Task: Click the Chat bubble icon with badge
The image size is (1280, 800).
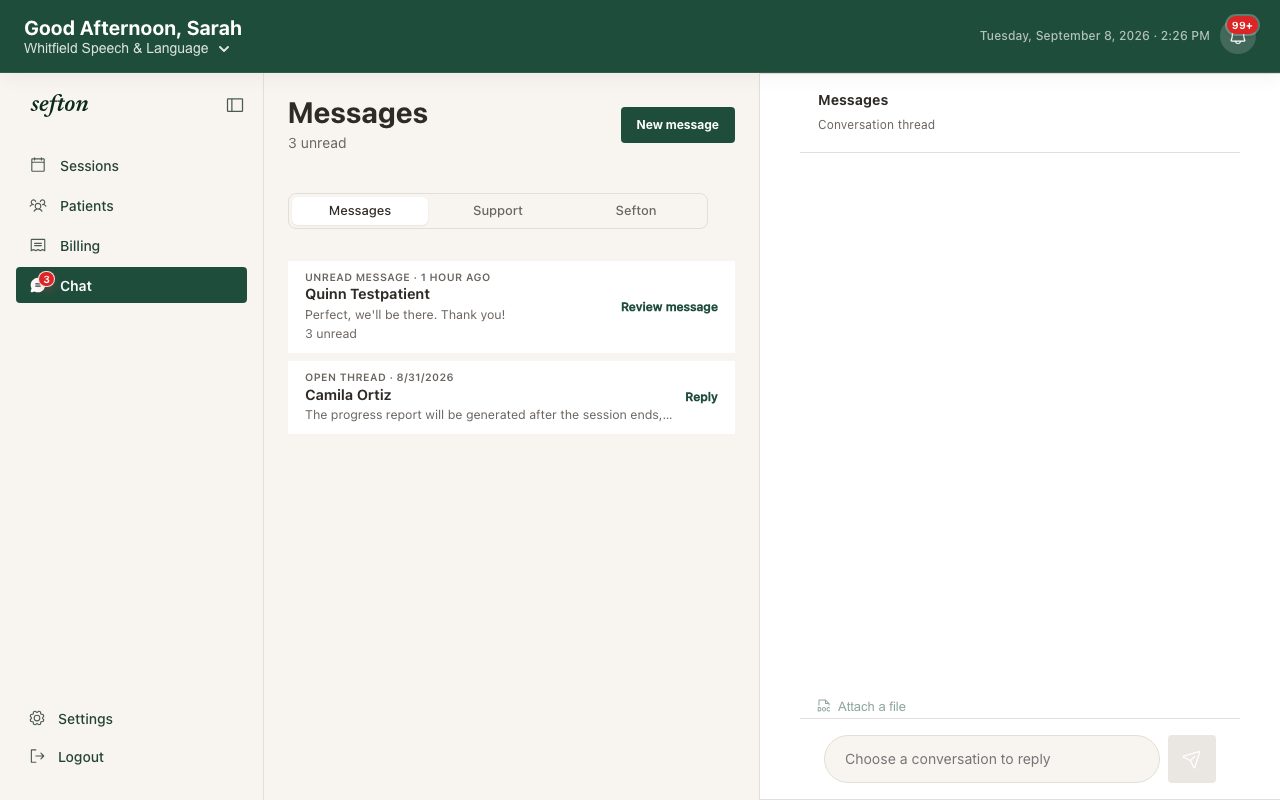Action: point(40,284)
